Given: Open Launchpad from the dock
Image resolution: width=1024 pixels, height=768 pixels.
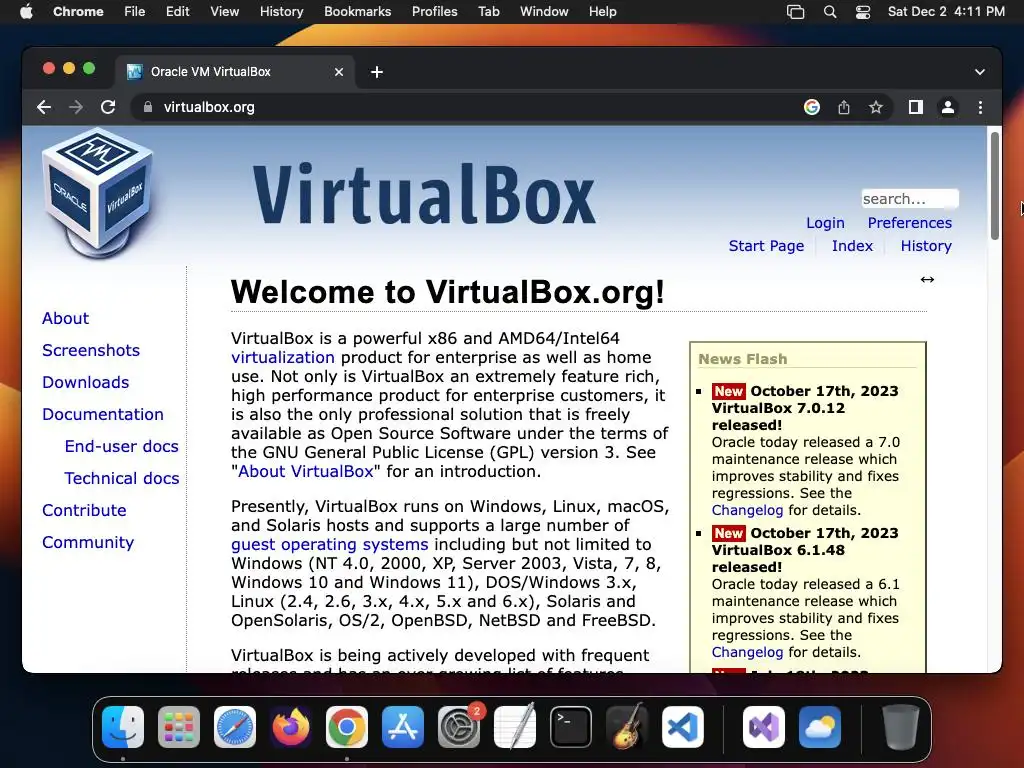Looking at the screenshot, I should pyautogui.click(x=179, y=727).
